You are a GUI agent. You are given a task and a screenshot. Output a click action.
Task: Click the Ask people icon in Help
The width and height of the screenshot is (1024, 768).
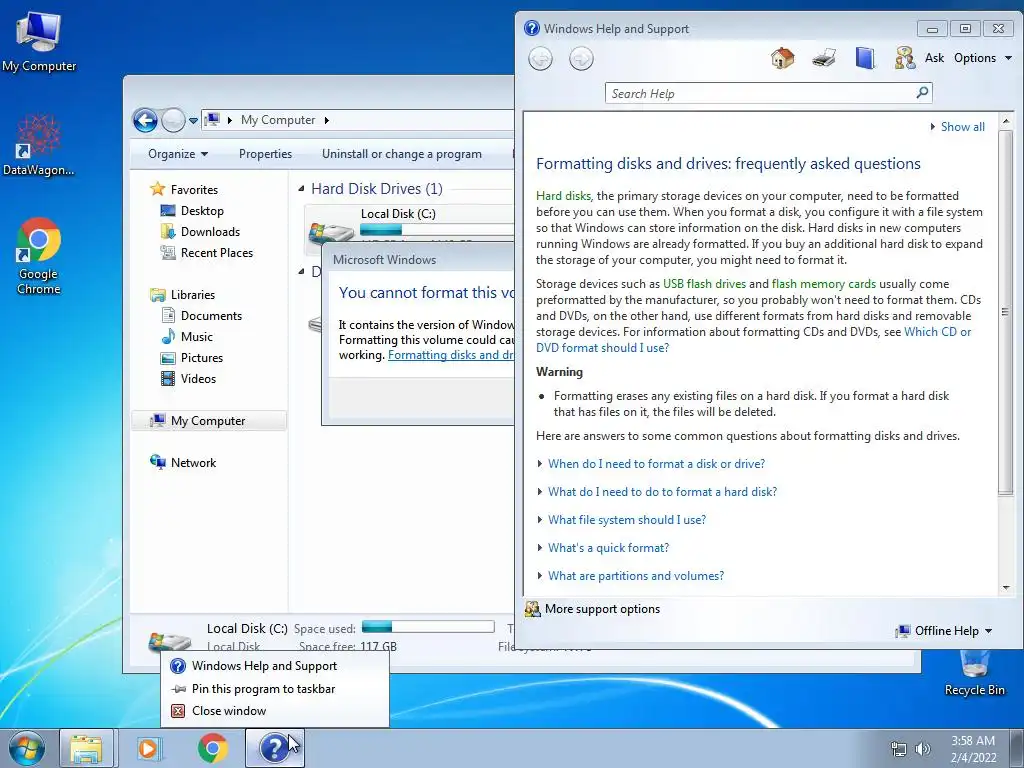pos(904,58)
